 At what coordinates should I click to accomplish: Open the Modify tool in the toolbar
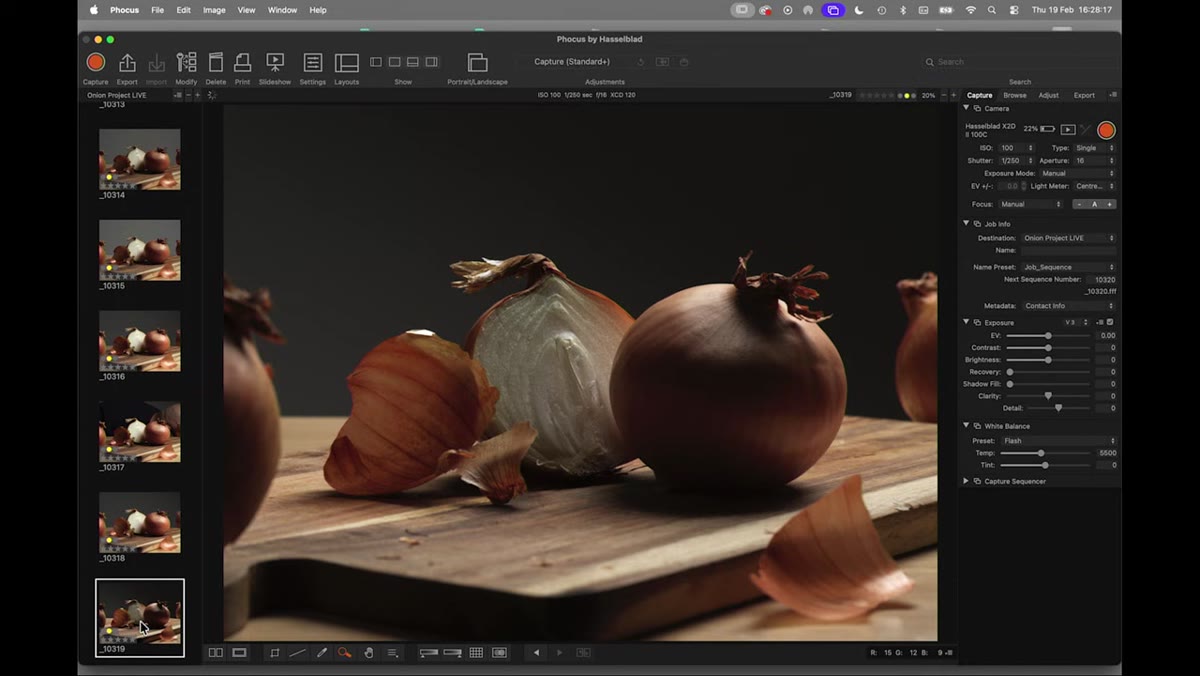click(x=186, y=63)
